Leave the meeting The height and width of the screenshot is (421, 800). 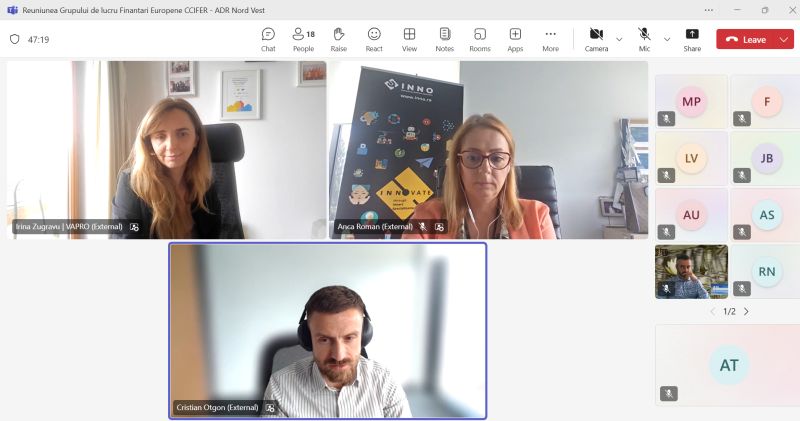[x=745, y=39]
